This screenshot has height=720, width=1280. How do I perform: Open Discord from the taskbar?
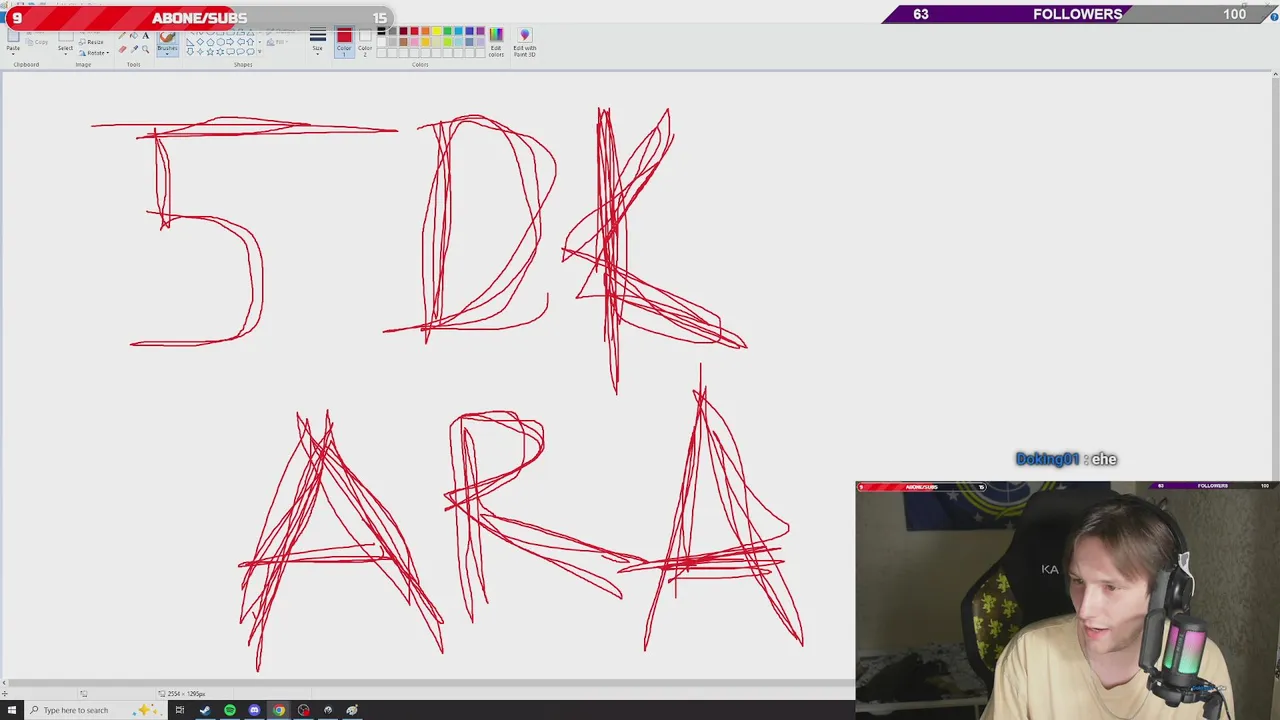point(254,710)
